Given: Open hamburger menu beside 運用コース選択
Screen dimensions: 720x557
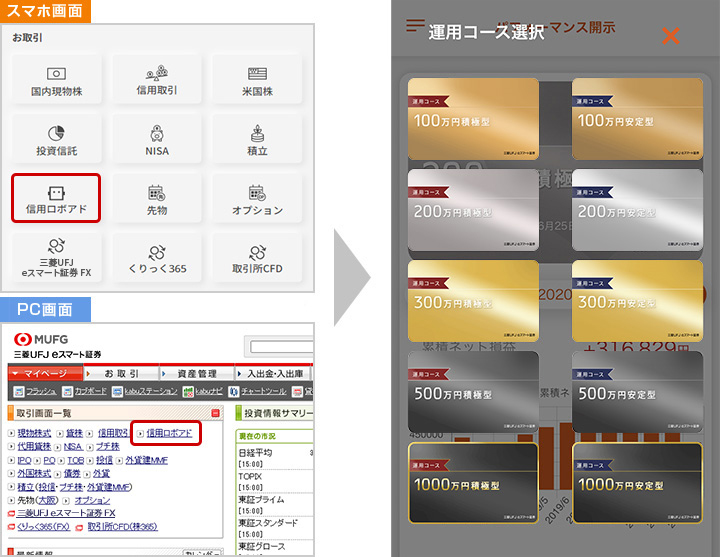Looking at the screenshot, I should [x=415, y=25].
